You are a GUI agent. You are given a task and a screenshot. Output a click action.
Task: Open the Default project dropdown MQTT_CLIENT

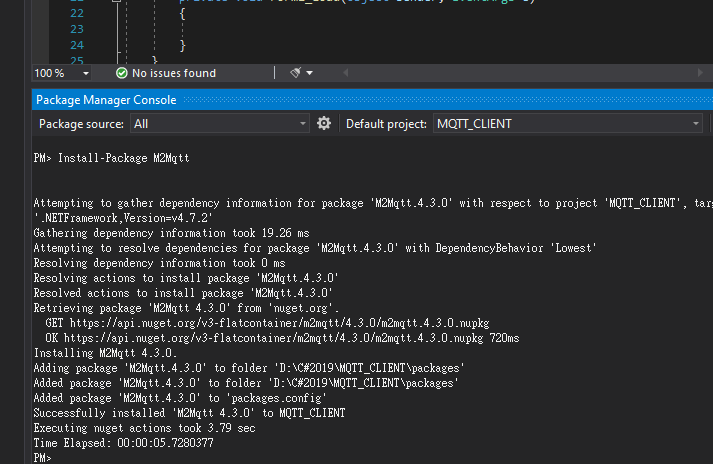(x=567, y=124)
